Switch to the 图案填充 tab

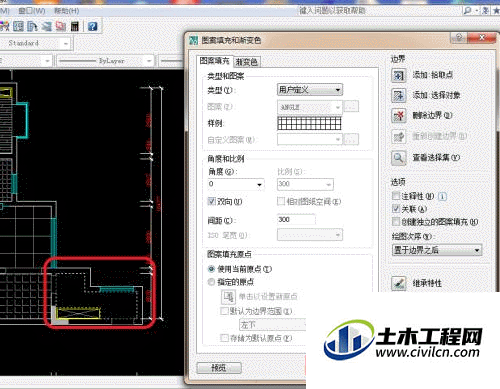(x=214, y=61)
